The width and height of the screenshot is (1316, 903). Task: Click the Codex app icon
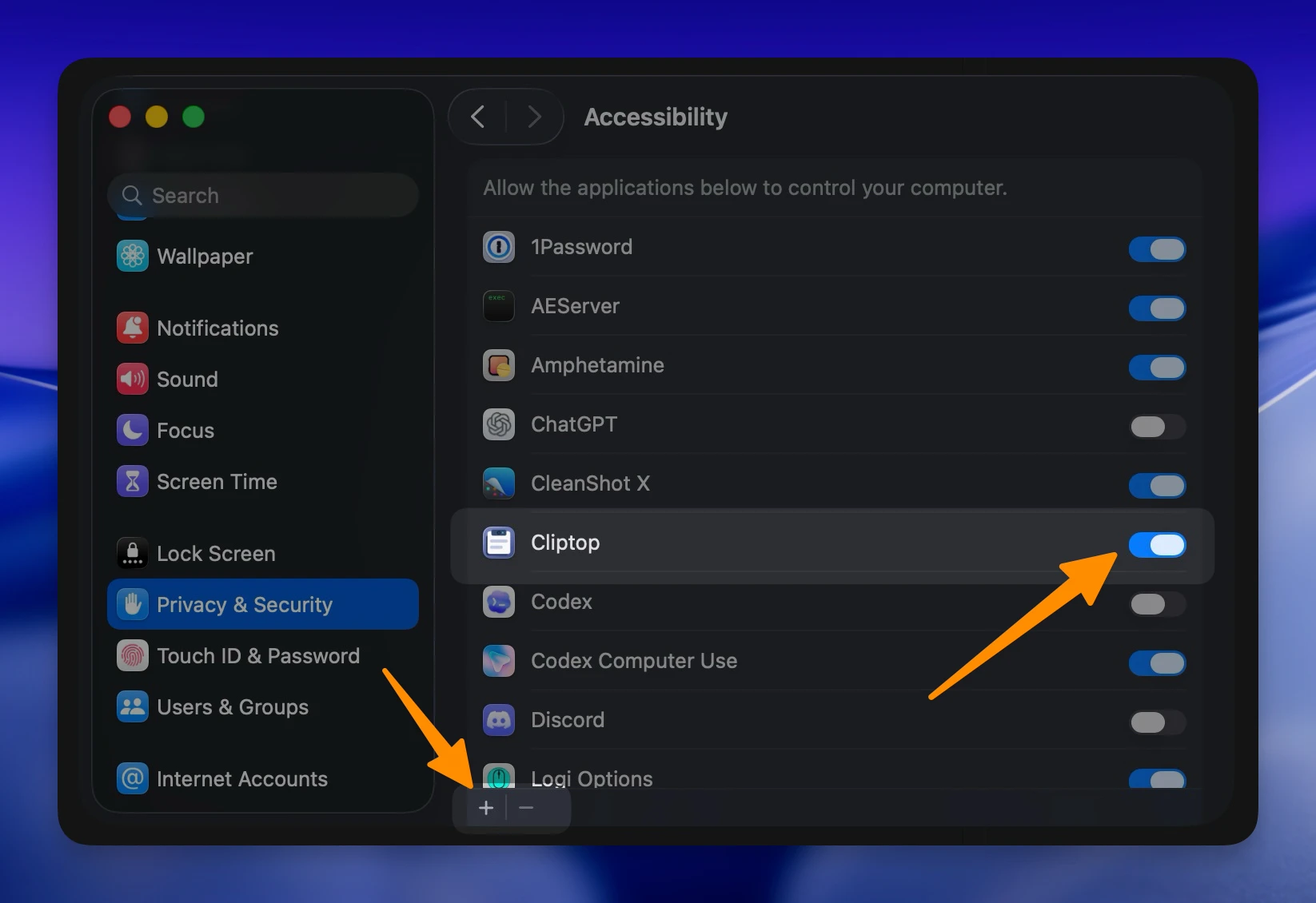click(x=499, y=602)
